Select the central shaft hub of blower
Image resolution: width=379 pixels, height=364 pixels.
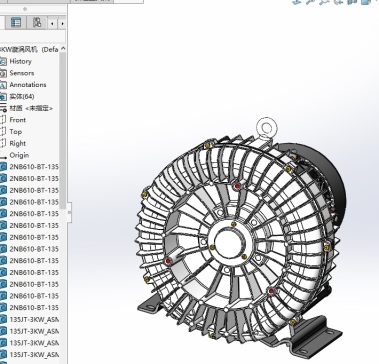229,243
